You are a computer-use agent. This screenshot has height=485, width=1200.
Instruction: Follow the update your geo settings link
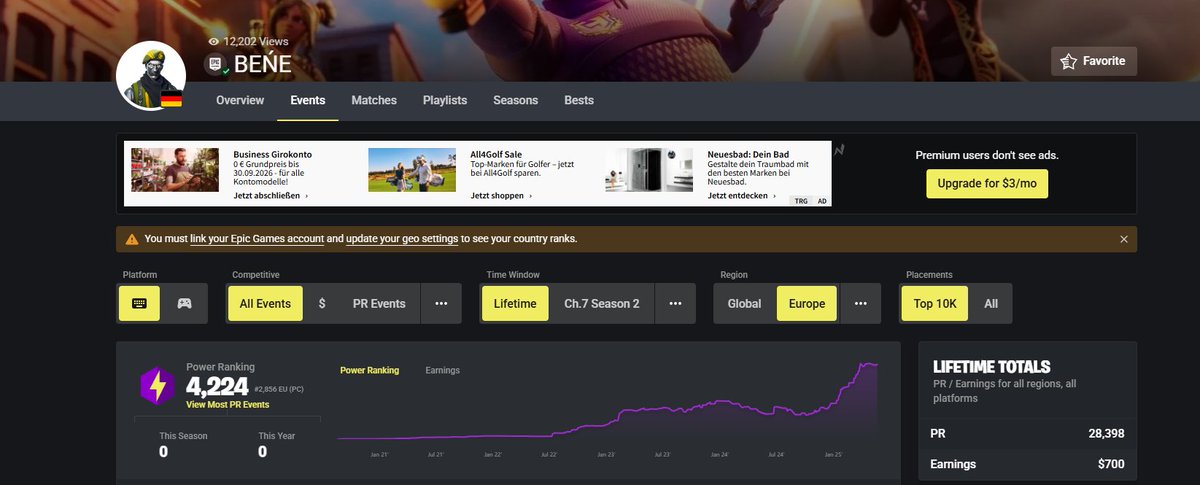pyautogui.click(x=402, y=239)
